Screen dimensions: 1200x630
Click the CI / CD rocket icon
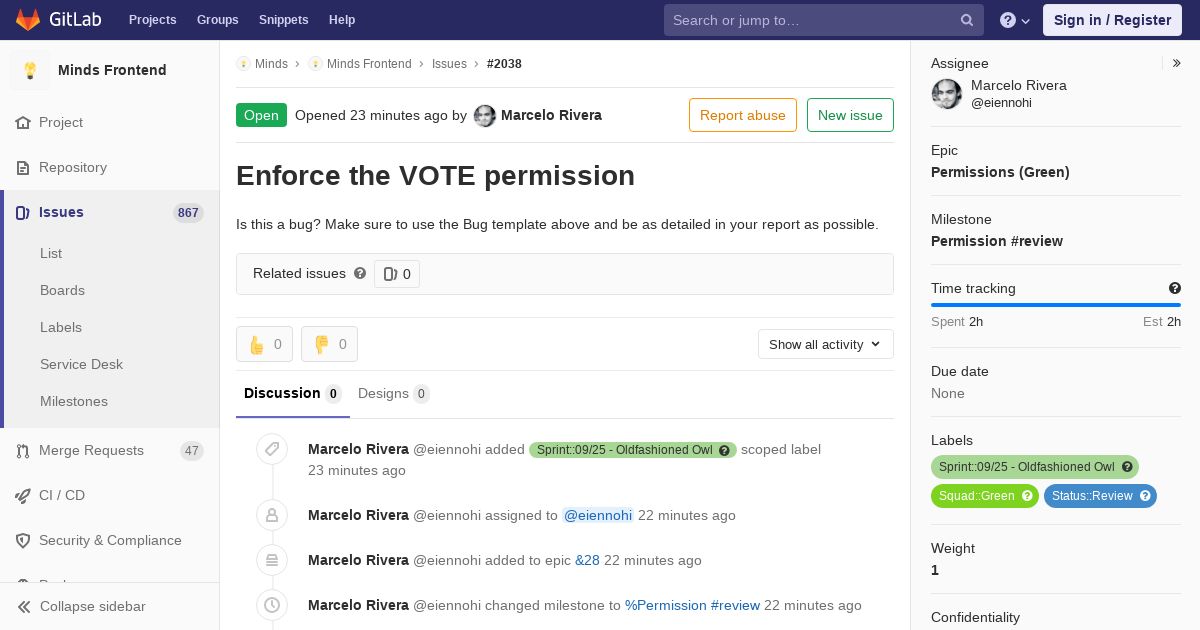tap(23, 495)
